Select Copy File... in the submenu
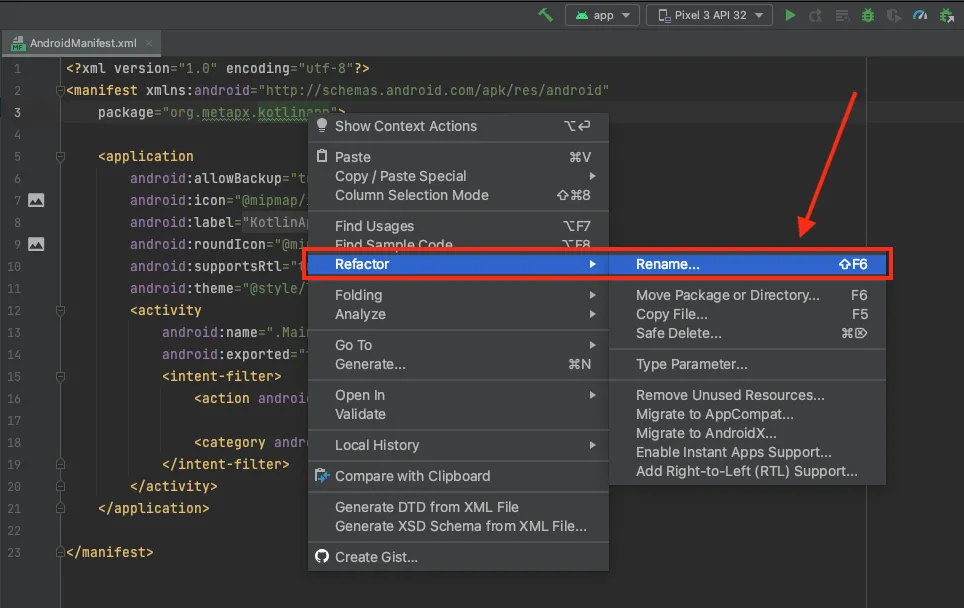Image resolution: width=964 pixels, height=608 pixels. coord(748,314)
